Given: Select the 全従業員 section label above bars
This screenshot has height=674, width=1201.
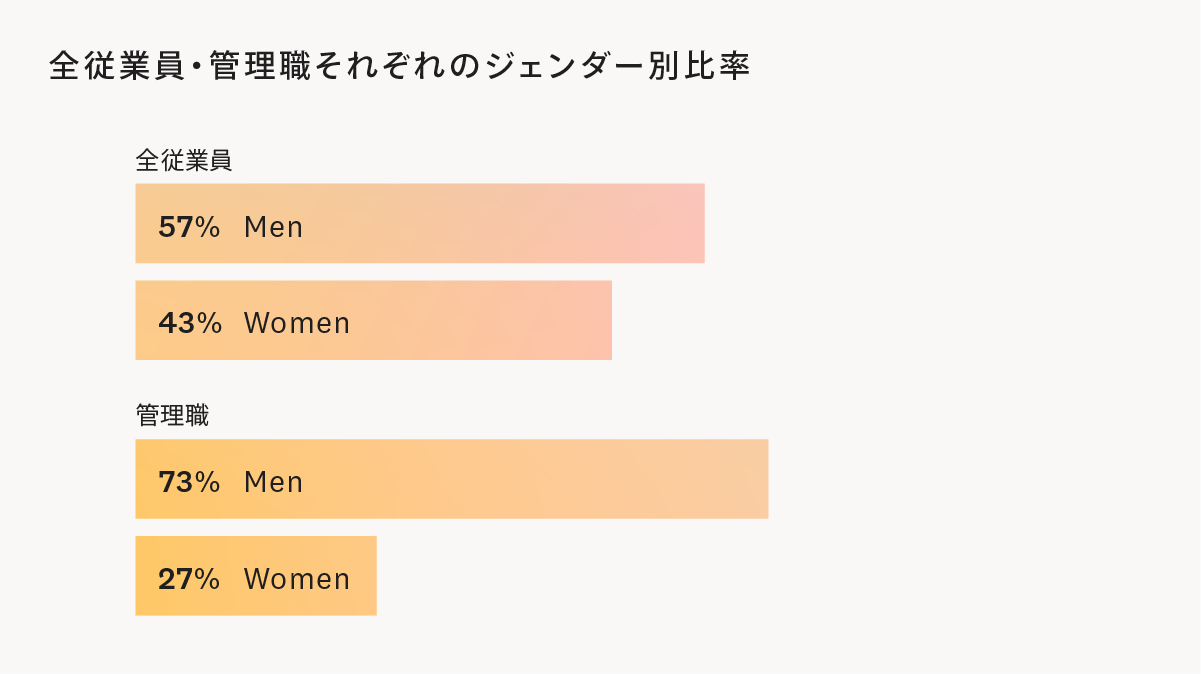Looking at the screenshot, I should coord(184,160).
